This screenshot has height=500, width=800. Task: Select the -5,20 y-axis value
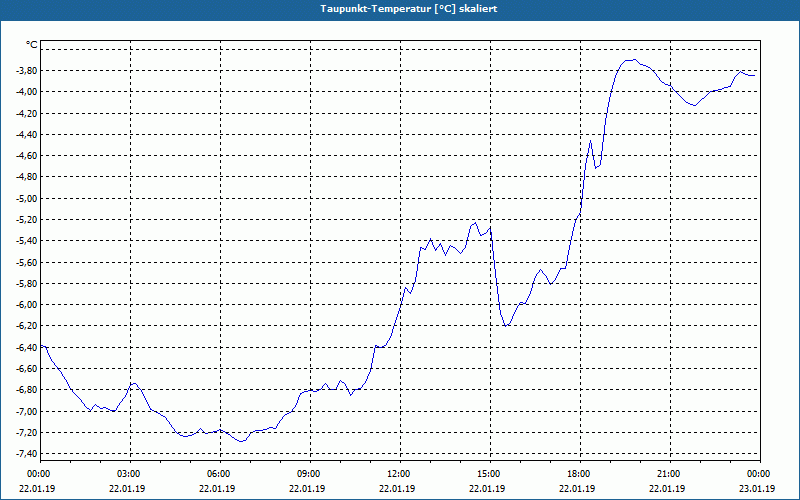tap(27, 220)
